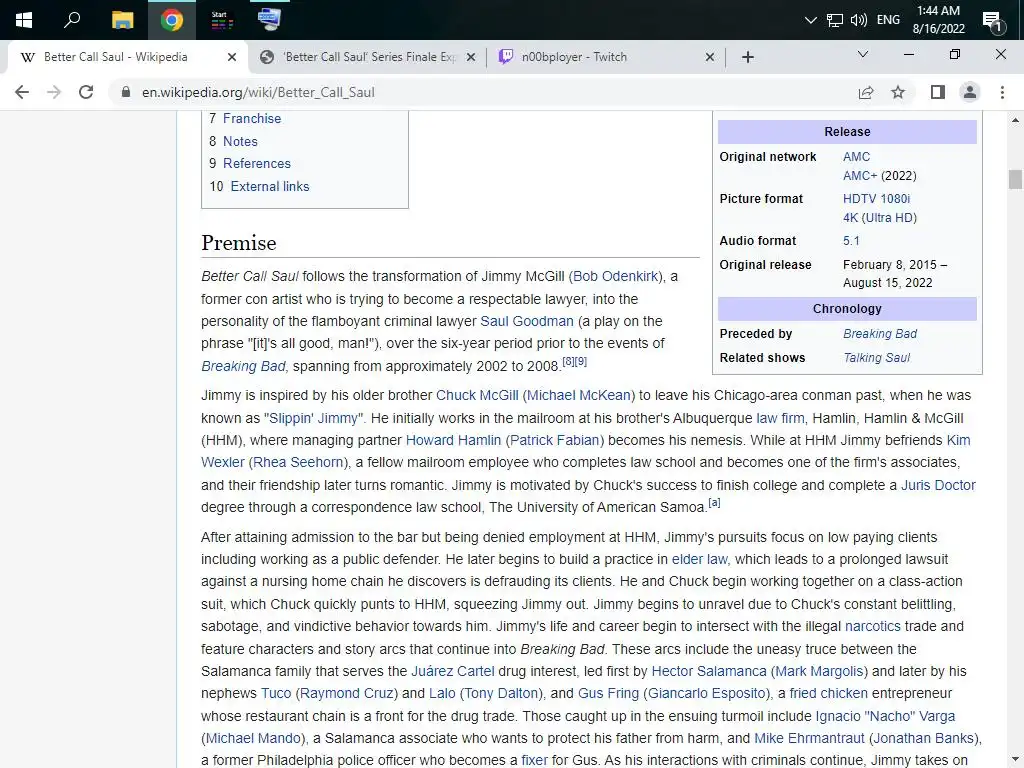Image resolution: width=1024 pixels, height=768 pixels.
Task: Open Windows search from the taskbar
Action: point(72,20)
